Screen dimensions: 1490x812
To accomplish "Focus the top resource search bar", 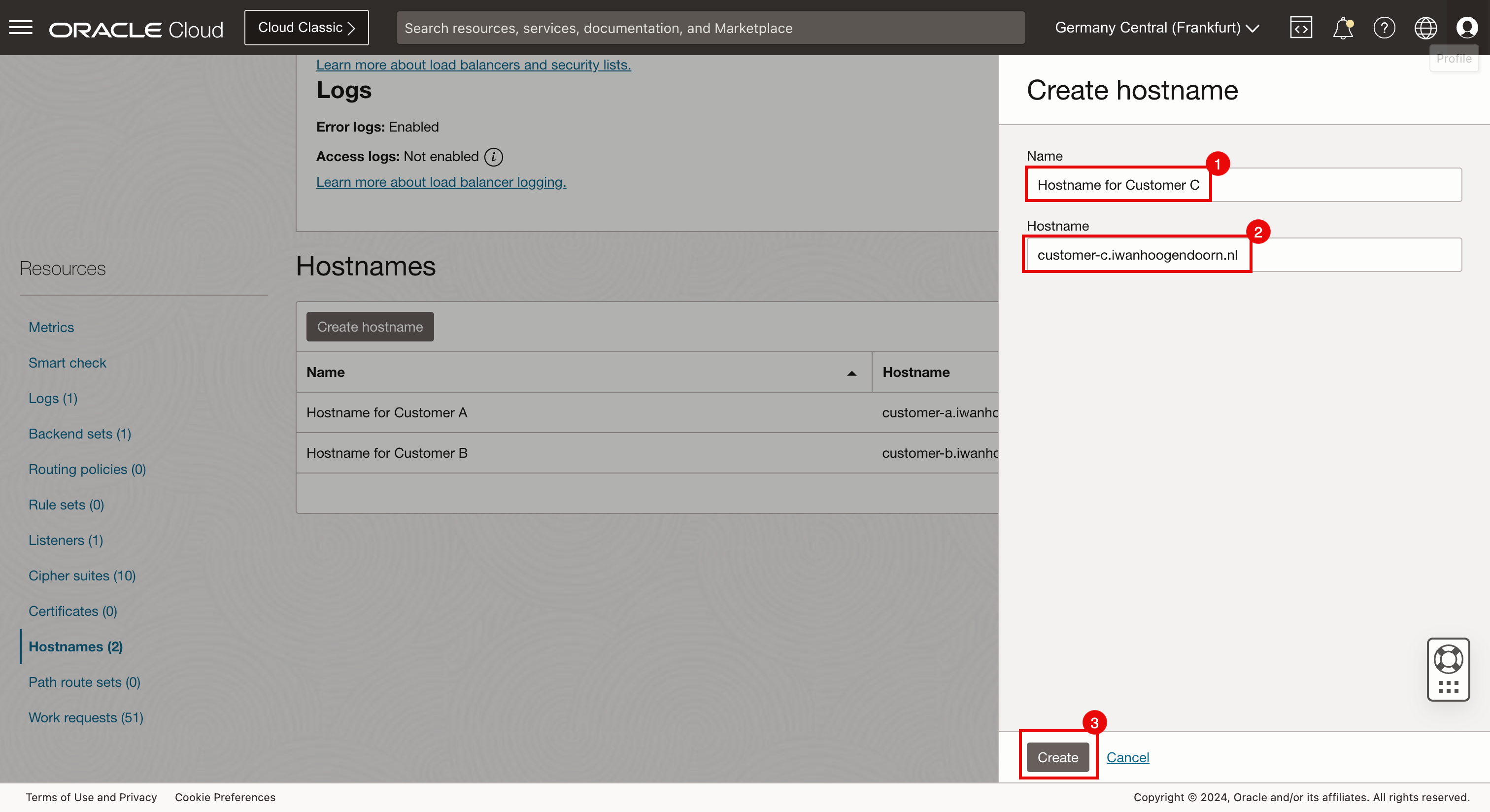I will pyautogui.click(x=710, y=28).
